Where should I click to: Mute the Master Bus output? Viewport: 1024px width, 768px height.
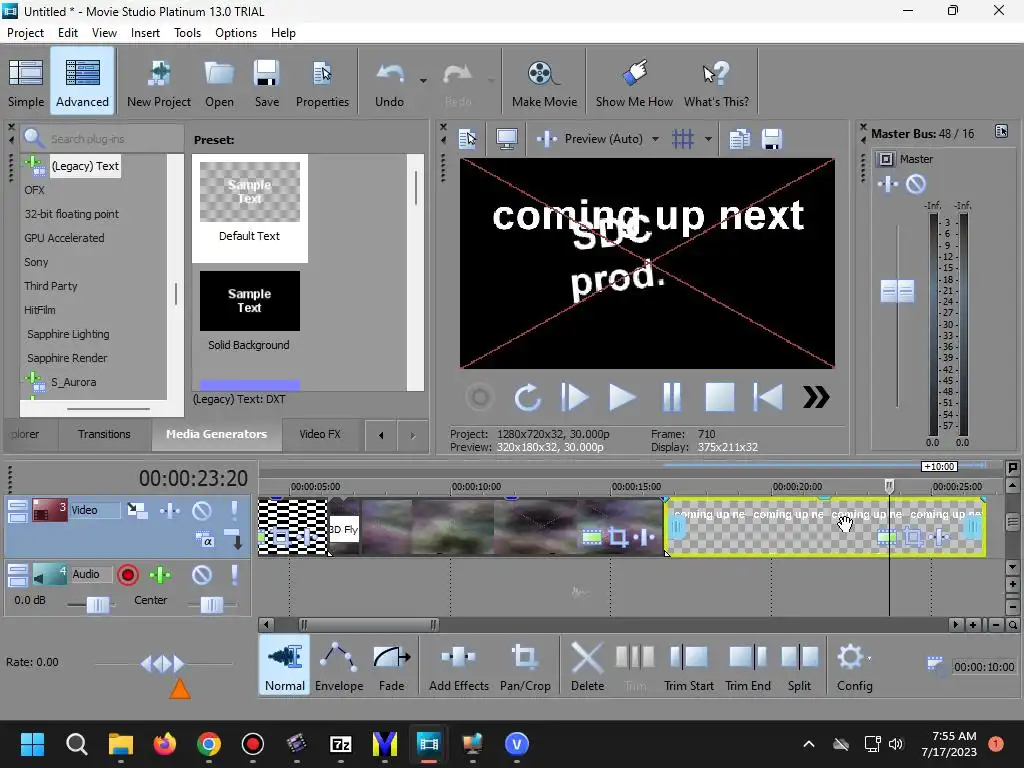click(916, 184)
